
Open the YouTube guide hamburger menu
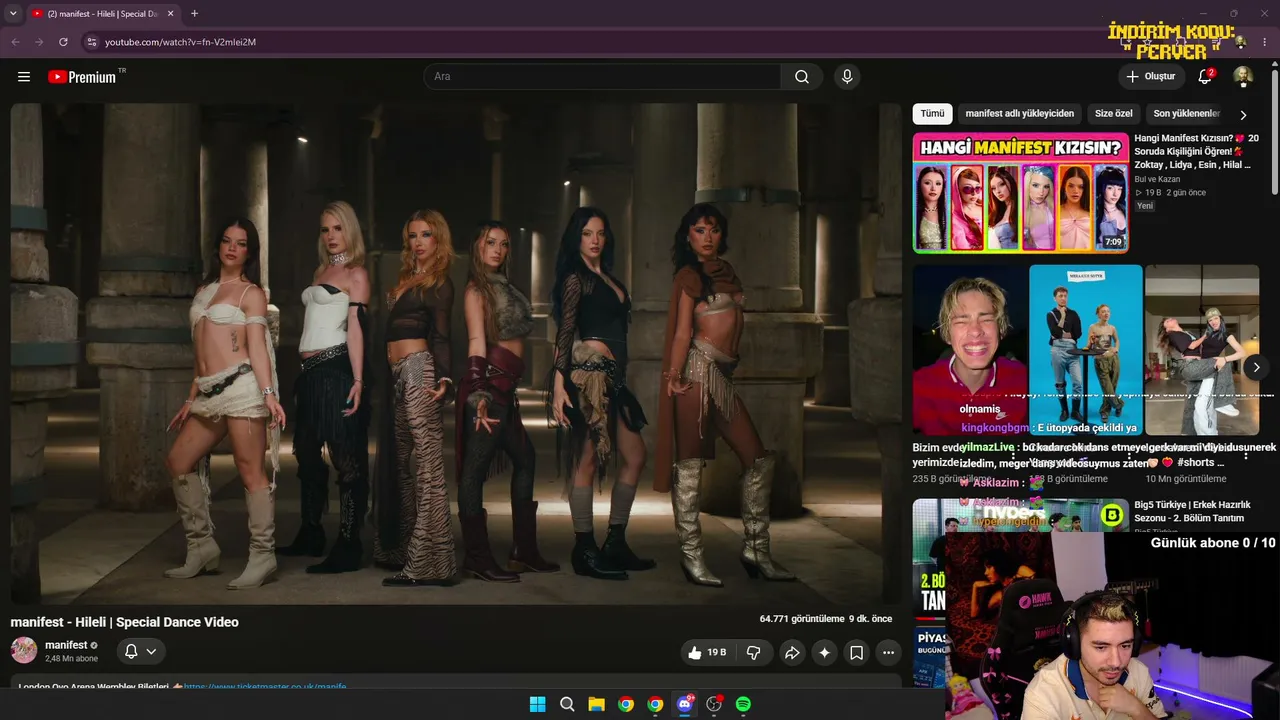(x=24, y=77)
